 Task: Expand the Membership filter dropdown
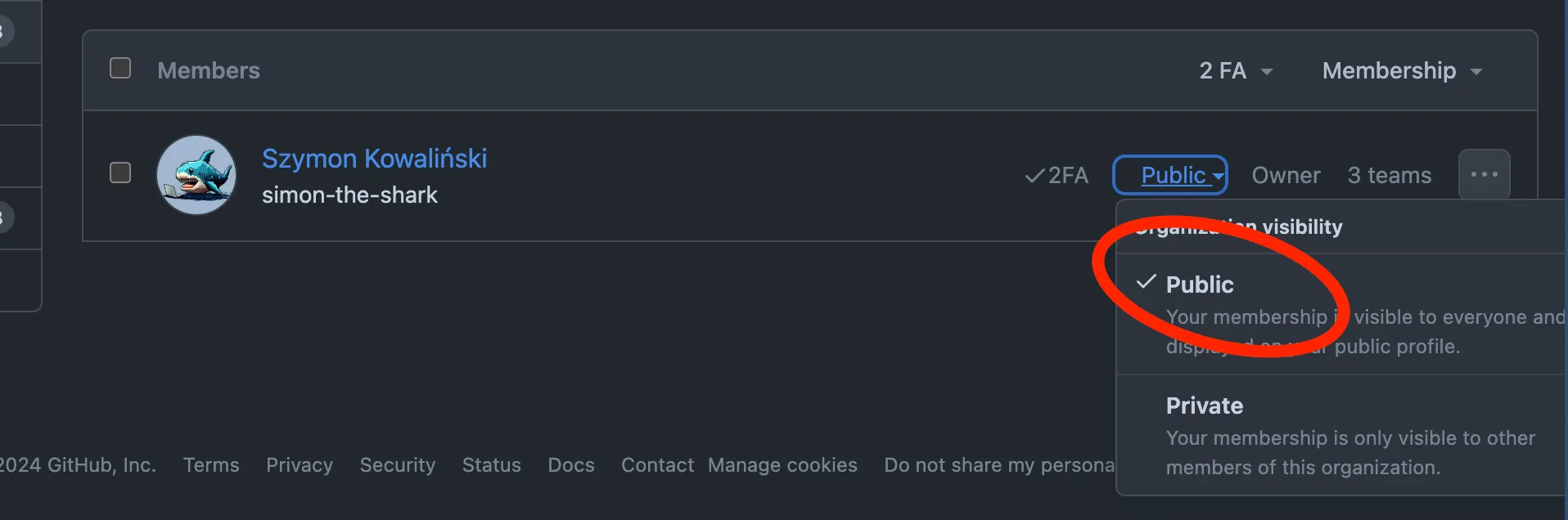(x=1400, y=71)
